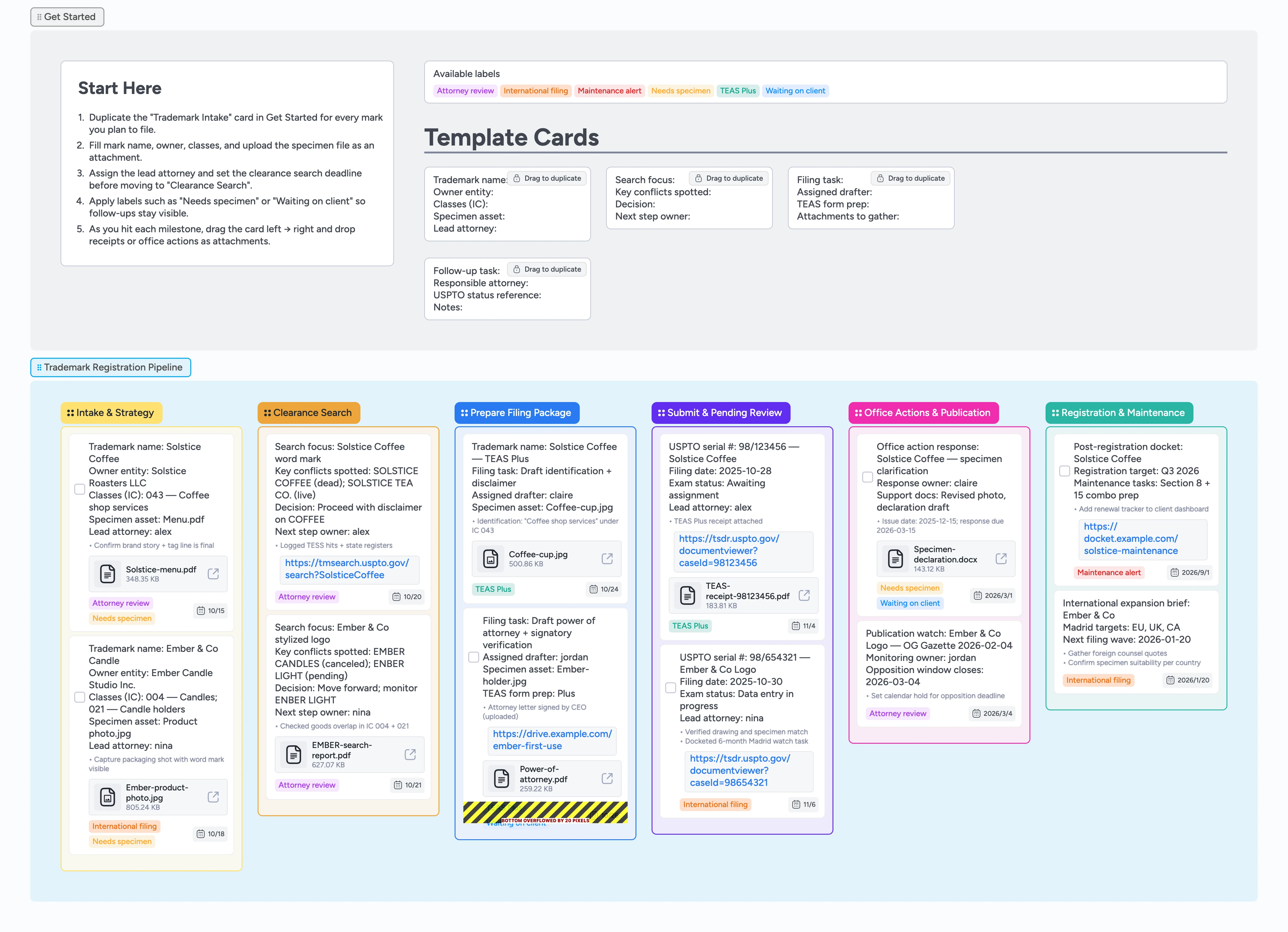Check the Office action response card checkbox
The height and width of the screenshot is (932, 1288).
click(868, 477)
